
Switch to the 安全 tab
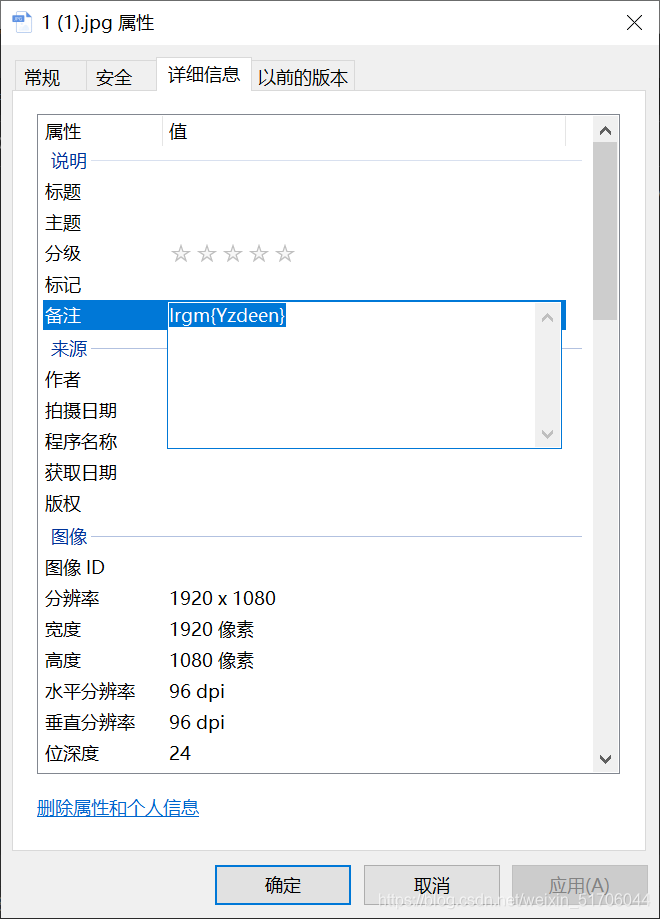[121, 77]
